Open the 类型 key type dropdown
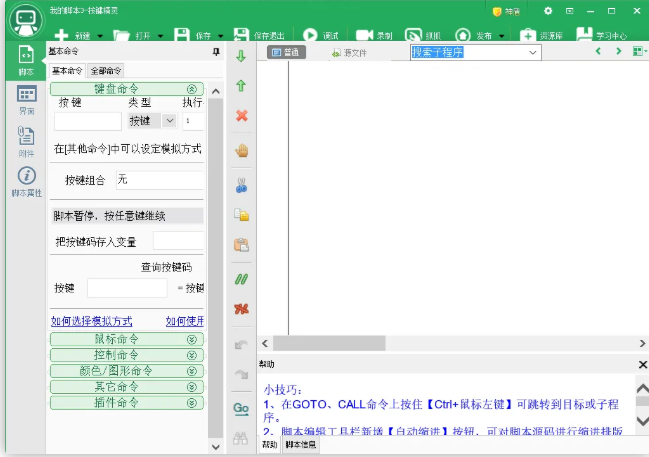The height and width of the screenshot is (457, 649). tap(168, 121)
